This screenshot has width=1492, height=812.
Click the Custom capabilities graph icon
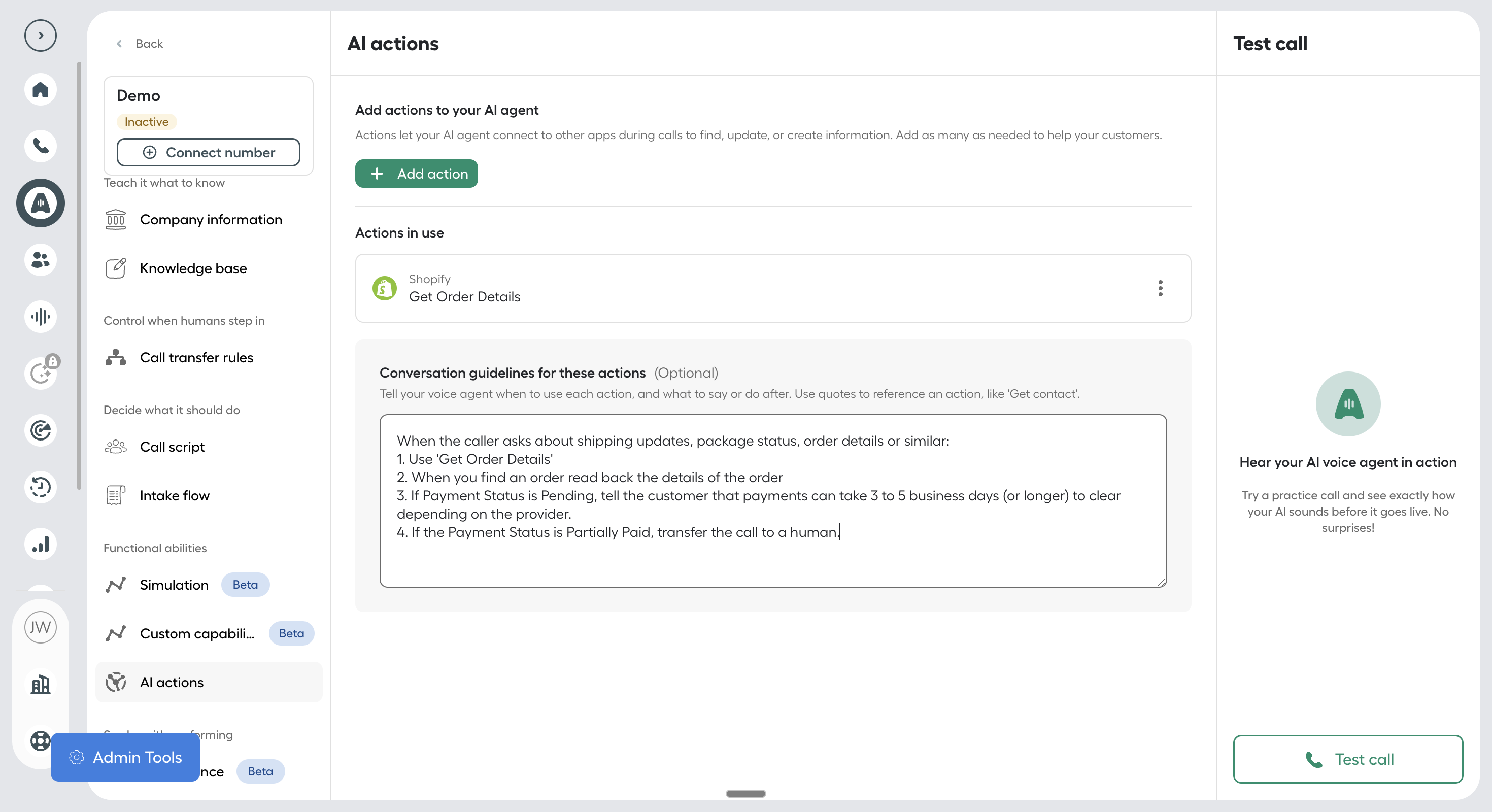116,633
